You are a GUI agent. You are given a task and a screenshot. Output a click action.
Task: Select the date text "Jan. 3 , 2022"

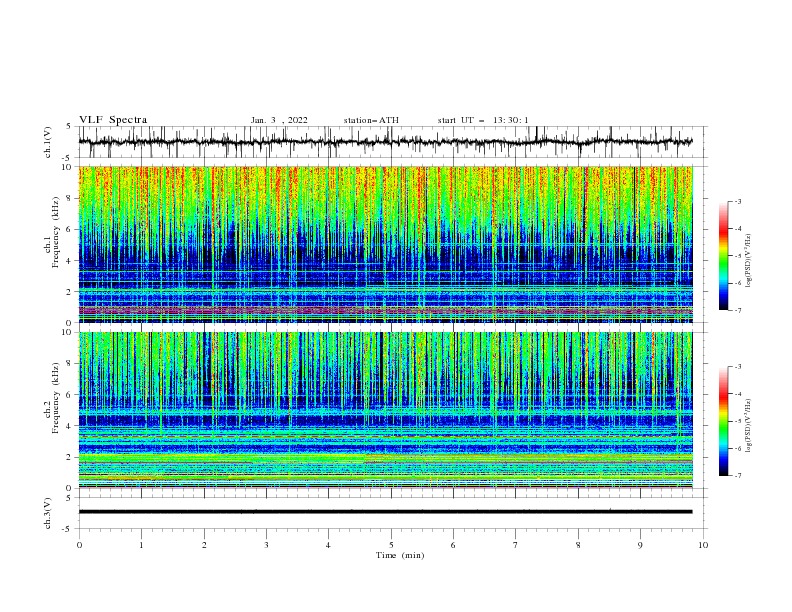click(279, 120)
